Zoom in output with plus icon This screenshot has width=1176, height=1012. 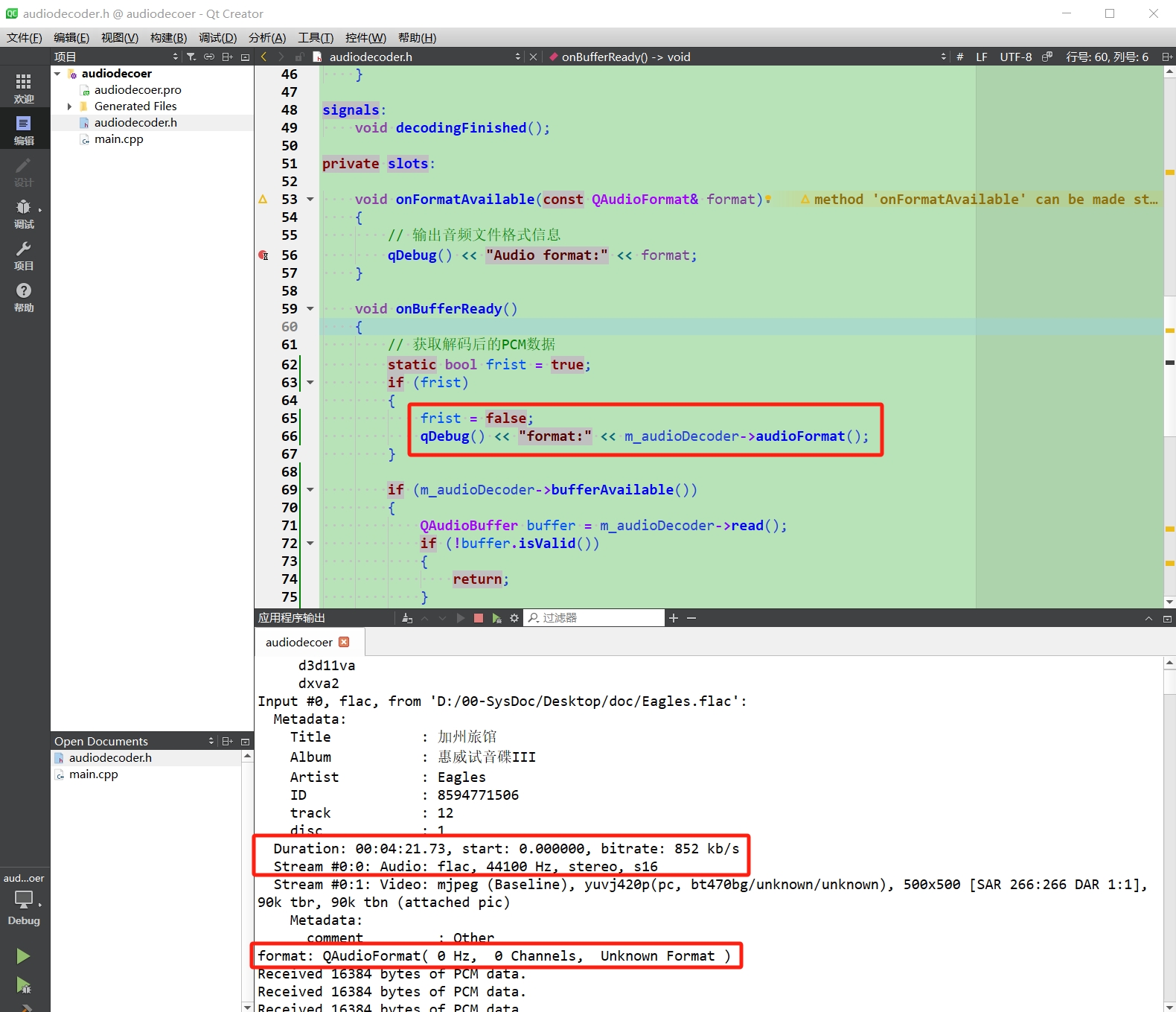[674, 618]
